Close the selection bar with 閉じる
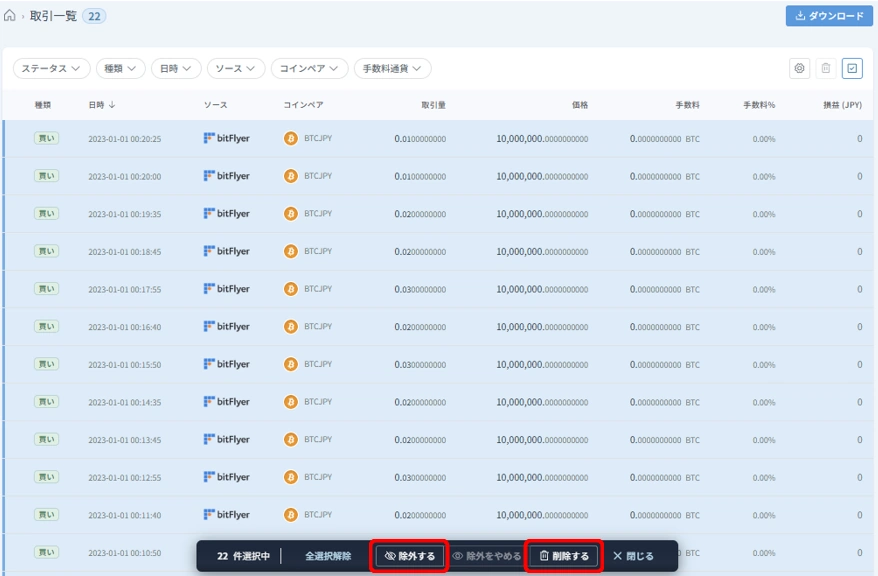878x576 pixels. pos(633,556)
